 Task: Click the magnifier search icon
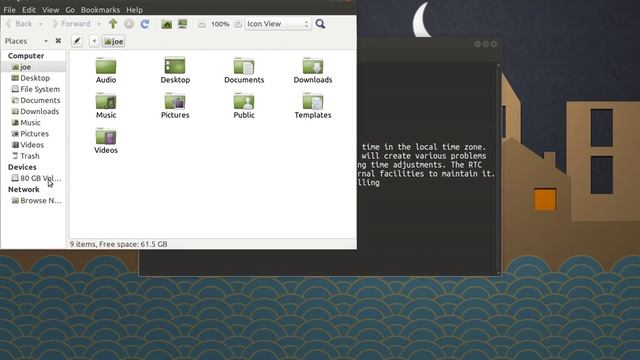(320, 24)
